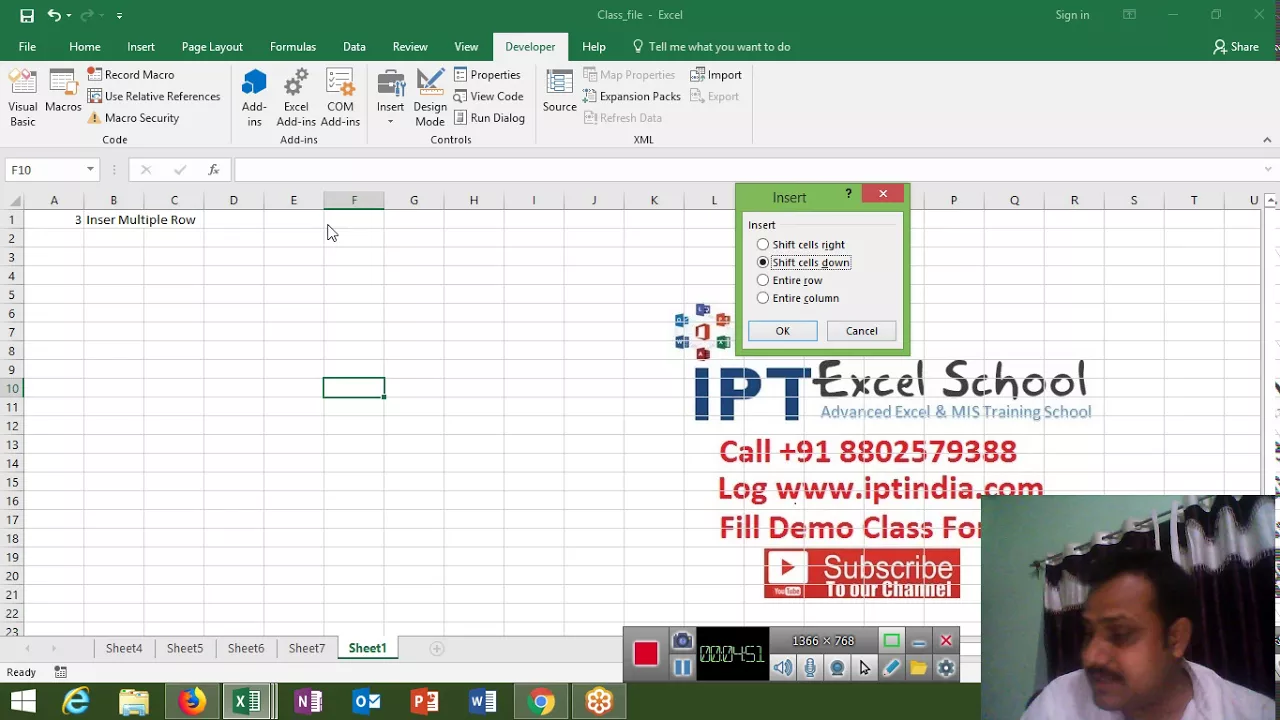Open recorder settings gear

click(x=946, y=668)
